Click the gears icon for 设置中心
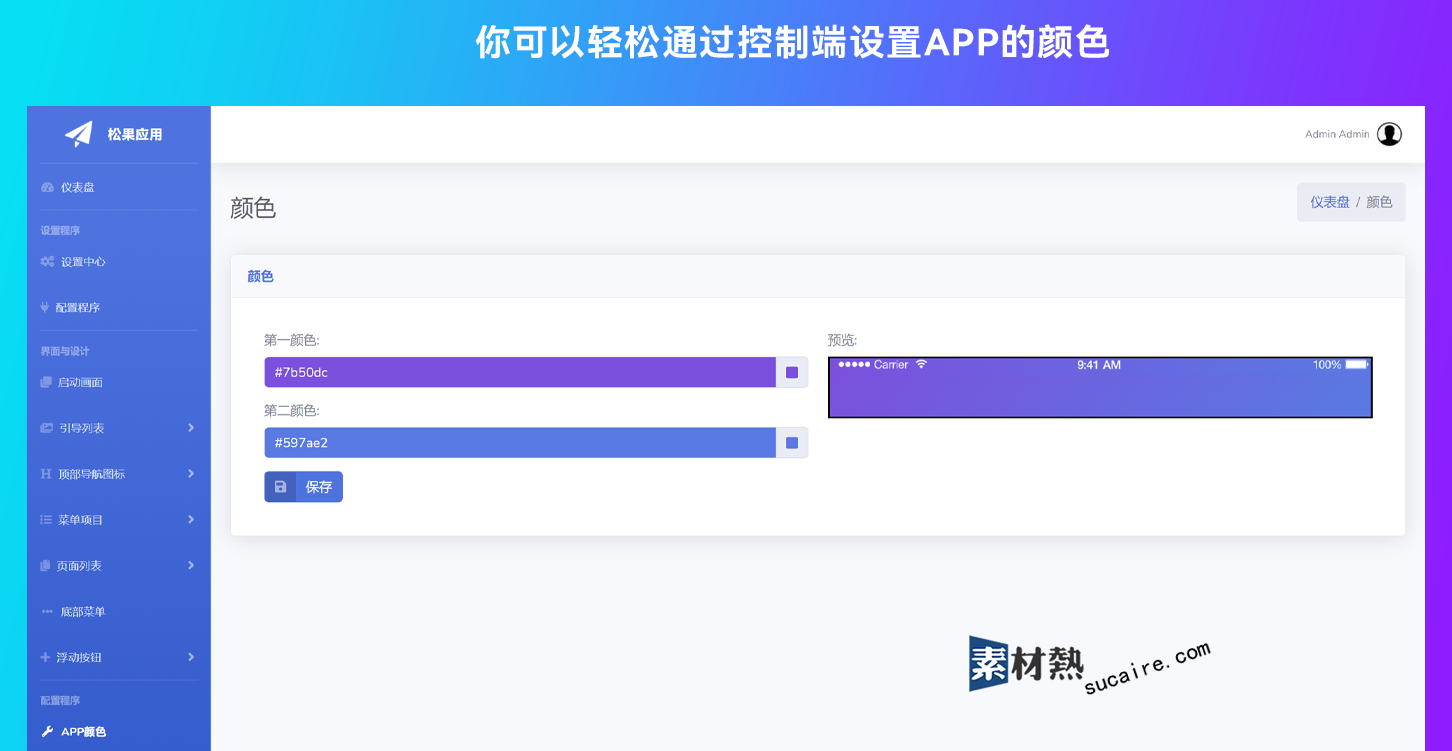This screenshot has height=751, width=1452. tap(47, 262)
